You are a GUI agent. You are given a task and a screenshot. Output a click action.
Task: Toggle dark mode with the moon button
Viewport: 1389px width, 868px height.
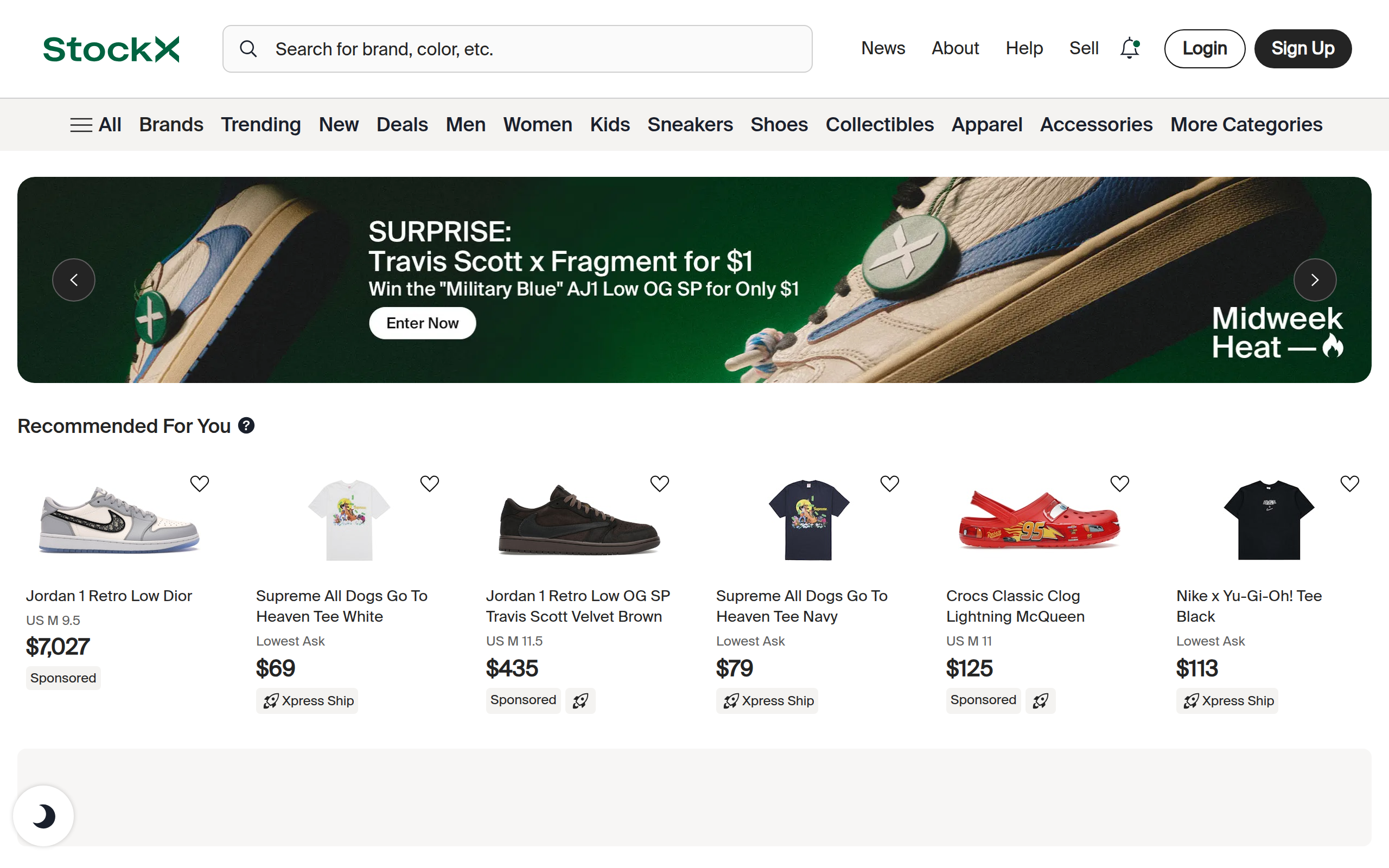click(43, 816)
